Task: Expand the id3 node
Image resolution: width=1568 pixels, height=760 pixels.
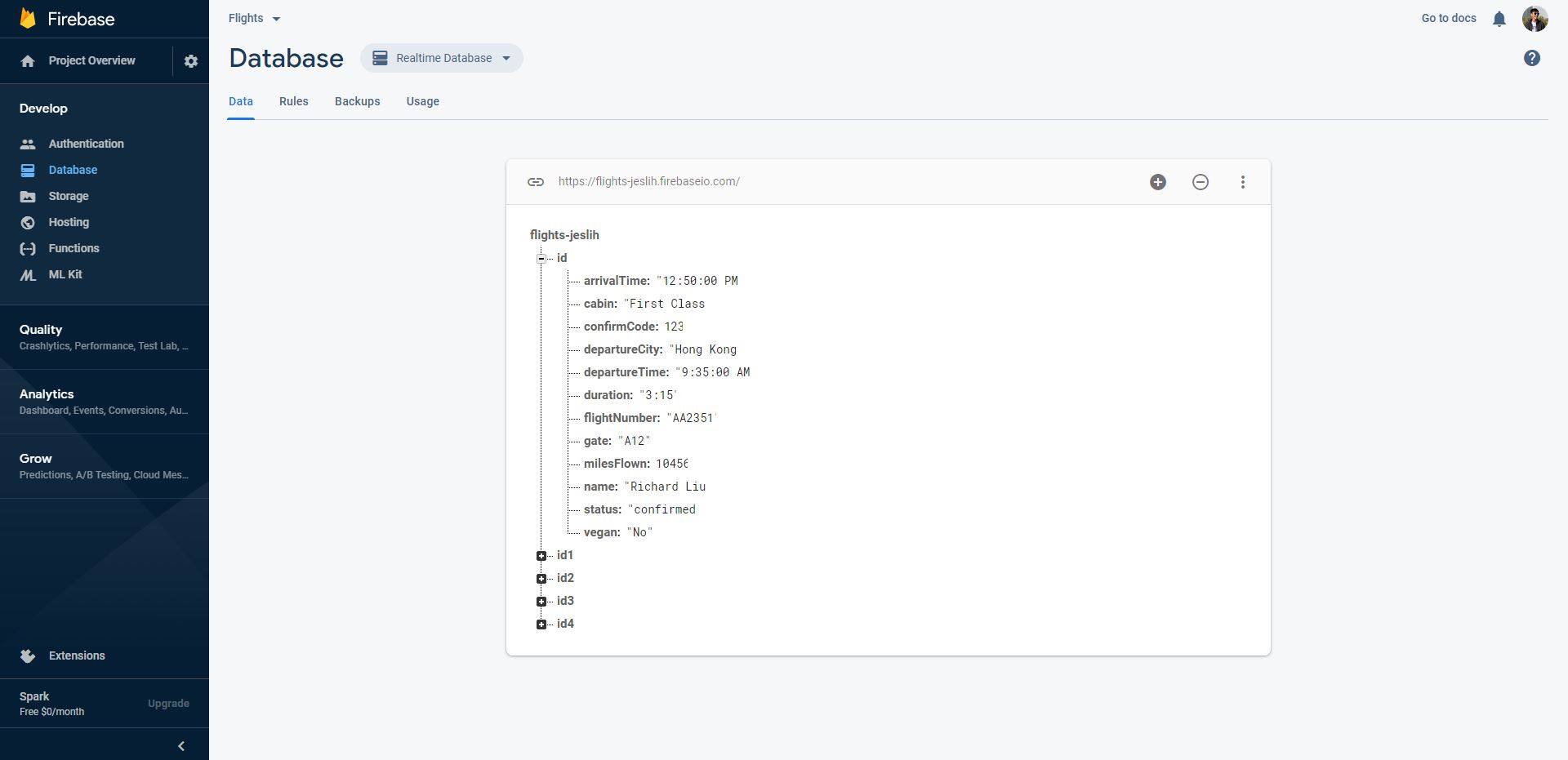Action: pos(541,602)
